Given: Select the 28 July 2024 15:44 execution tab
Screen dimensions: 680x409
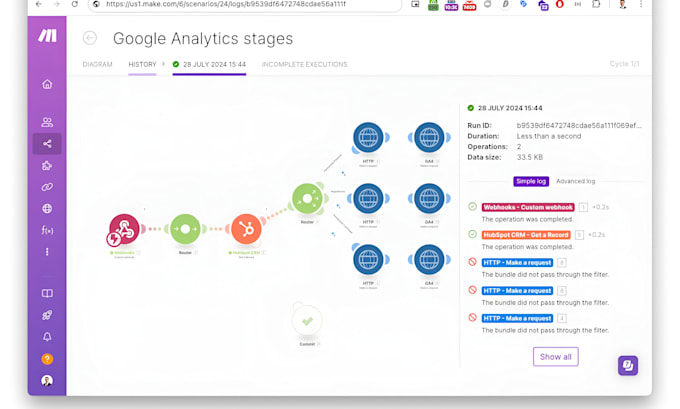Looking at the screenshot, I should click(x=209, y=64).
